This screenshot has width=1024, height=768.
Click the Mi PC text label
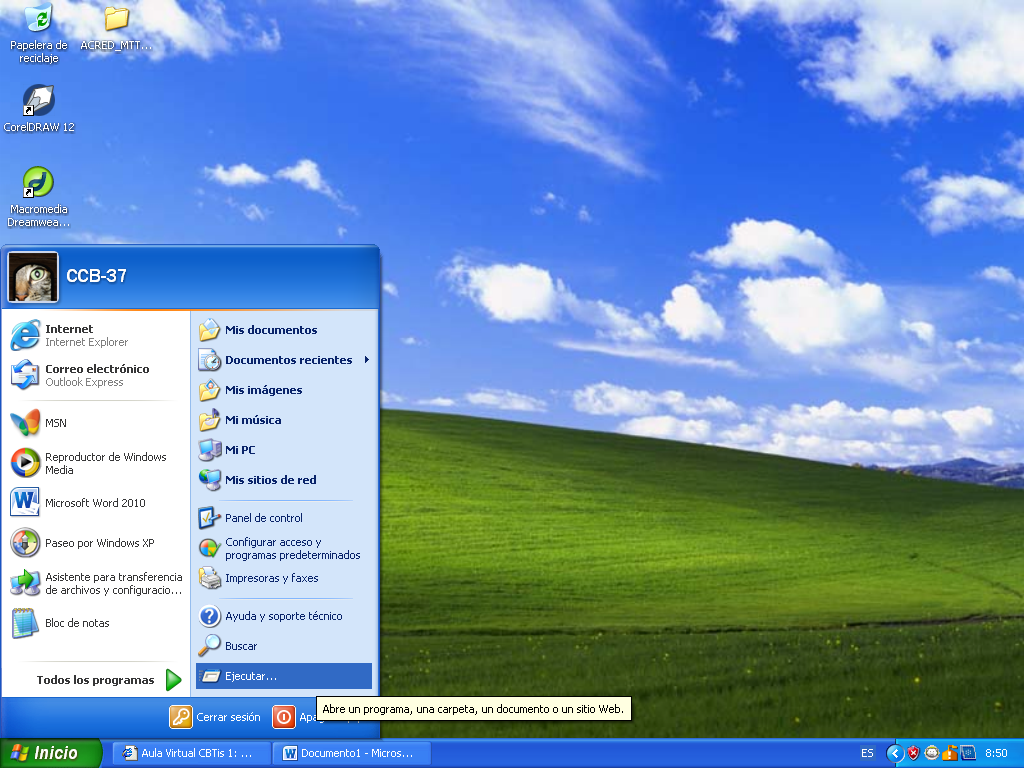click(x=240, y=450)
